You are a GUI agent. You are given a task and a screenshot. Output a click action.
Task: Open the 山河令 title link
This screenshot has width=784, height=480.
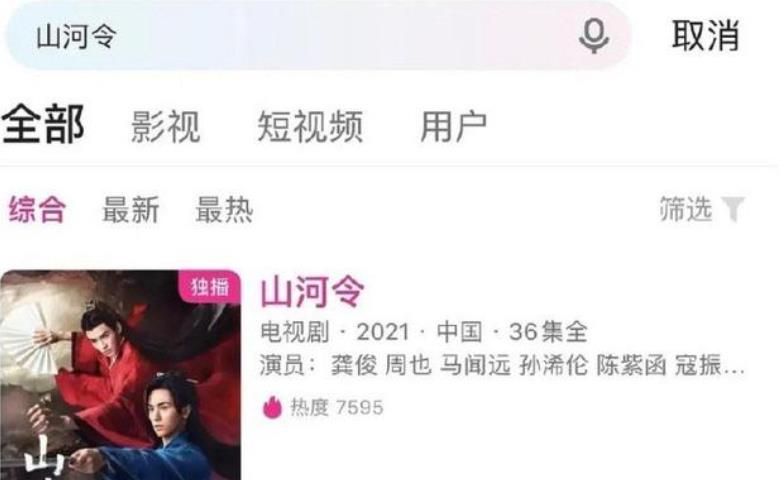coord(312,292)
